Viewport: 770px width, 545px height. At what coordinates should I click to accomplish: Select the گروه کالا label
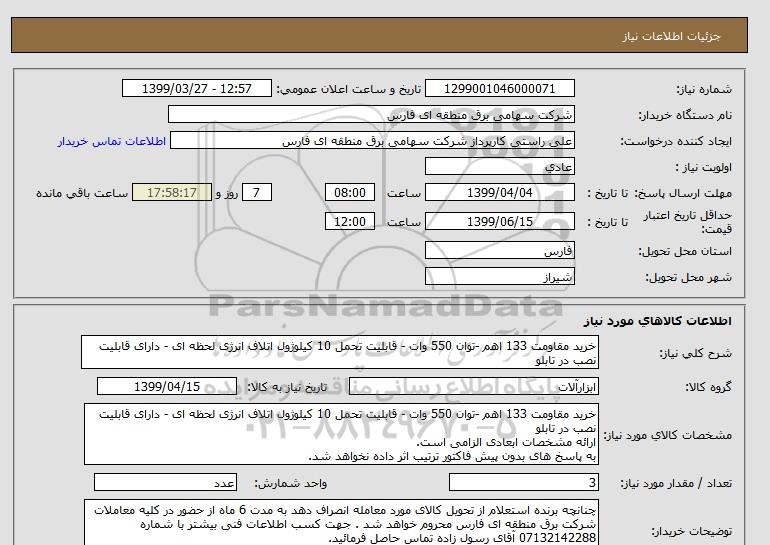point(708,387)
